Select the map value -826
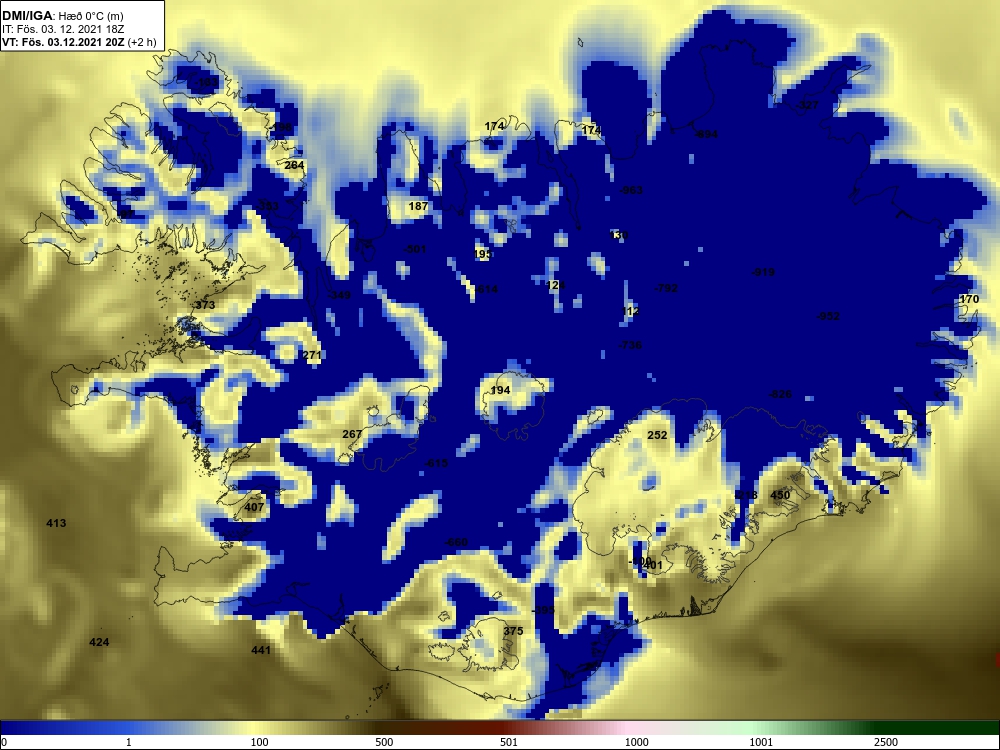 (780, 394)
